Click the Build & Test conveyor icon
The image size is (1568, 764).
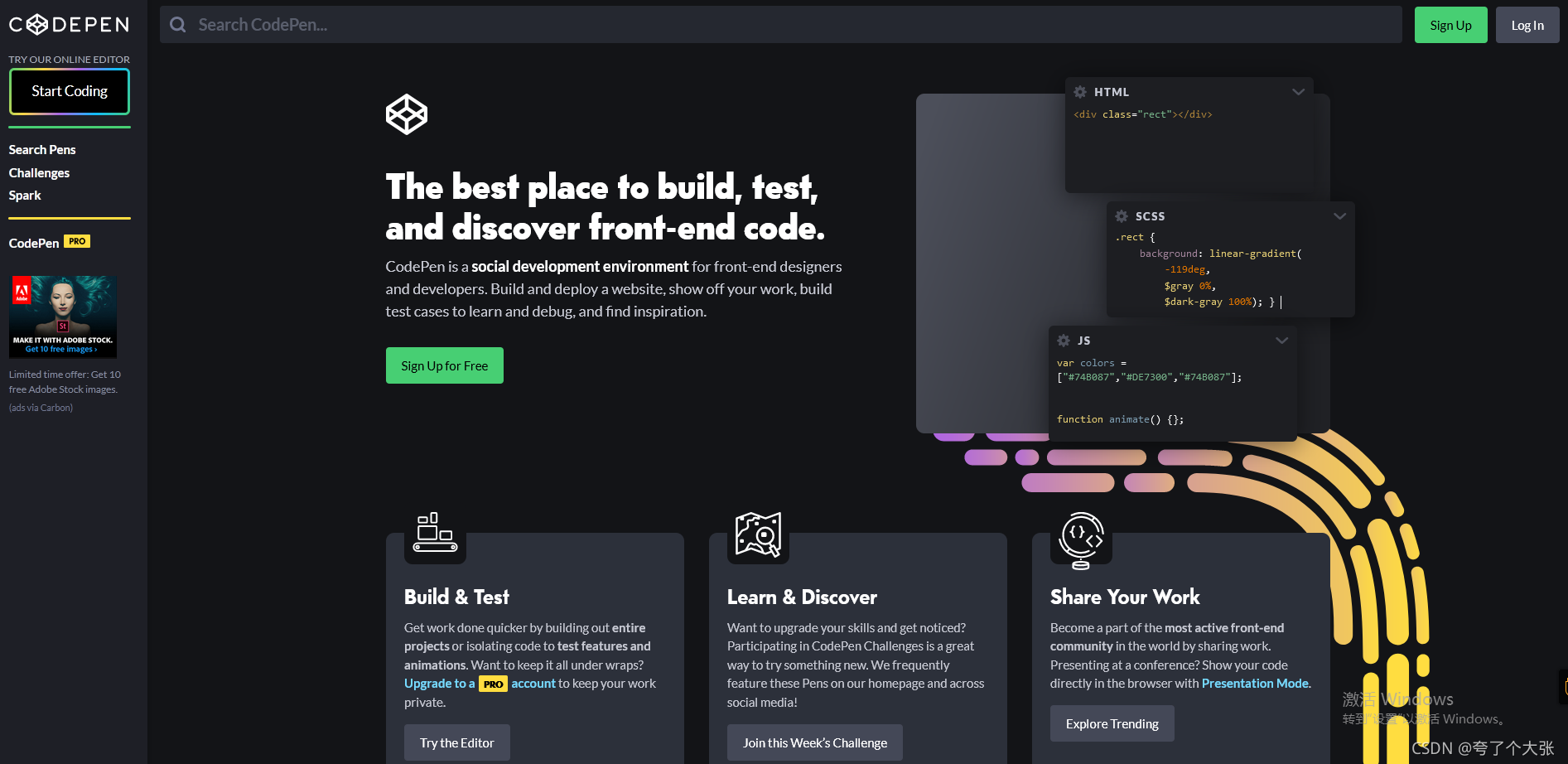tap(436, 532)
